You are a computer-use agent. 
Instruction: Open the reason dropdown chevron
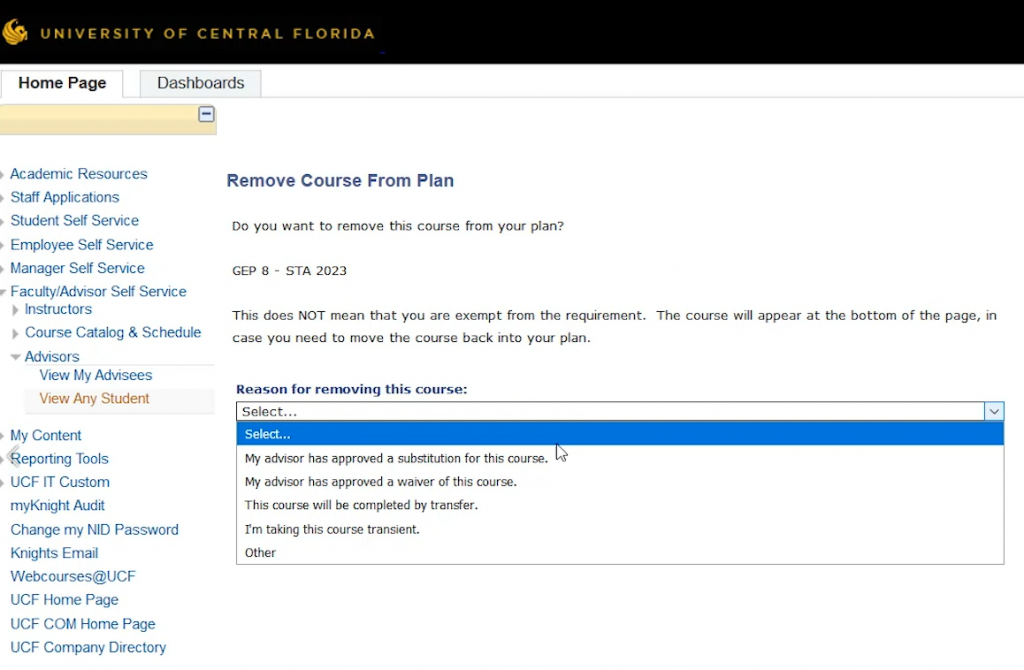(x=994, y=411)
